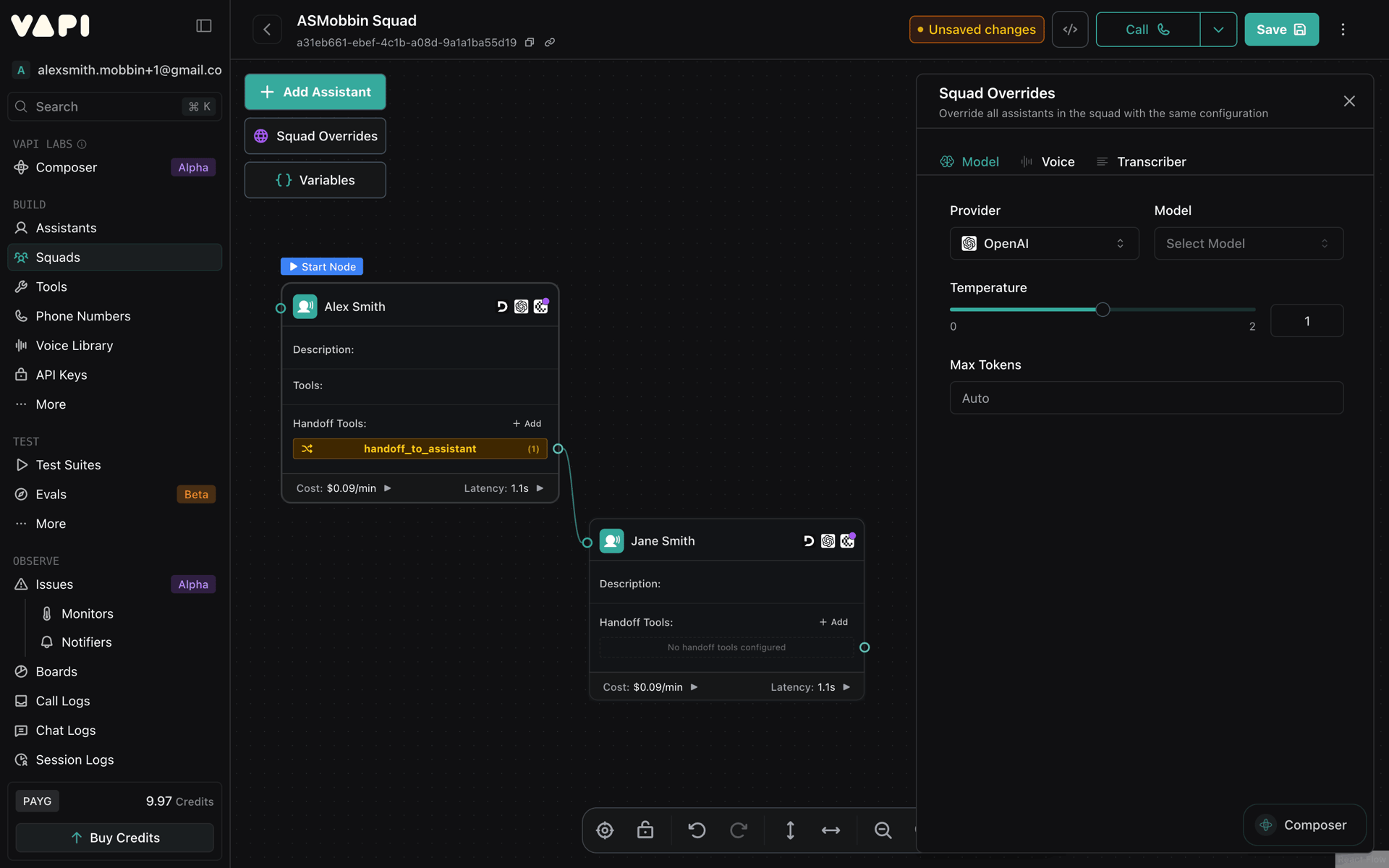This screenshot has height=868, width=1389.
Task: Zoom out the canvas
Action: (883, 830)
